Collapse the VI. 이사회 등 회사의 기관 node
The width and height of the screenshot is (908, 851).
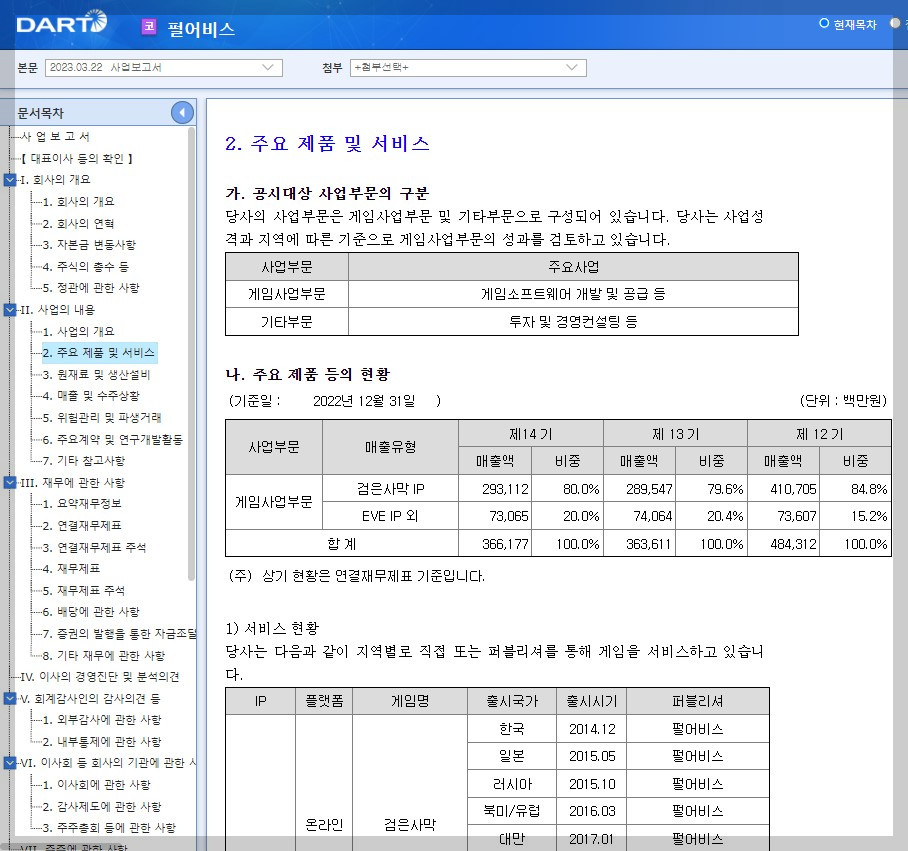click(x=10, y=763)
